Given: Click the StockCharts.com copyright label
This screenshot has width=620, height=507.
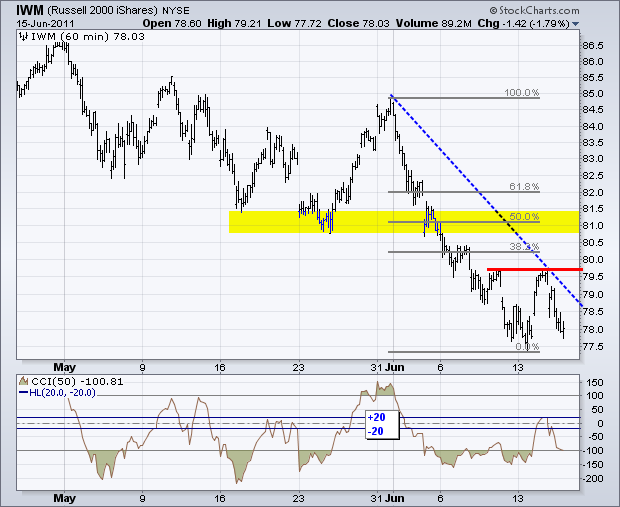Looking at the screenshot, I should pos(534,10).
